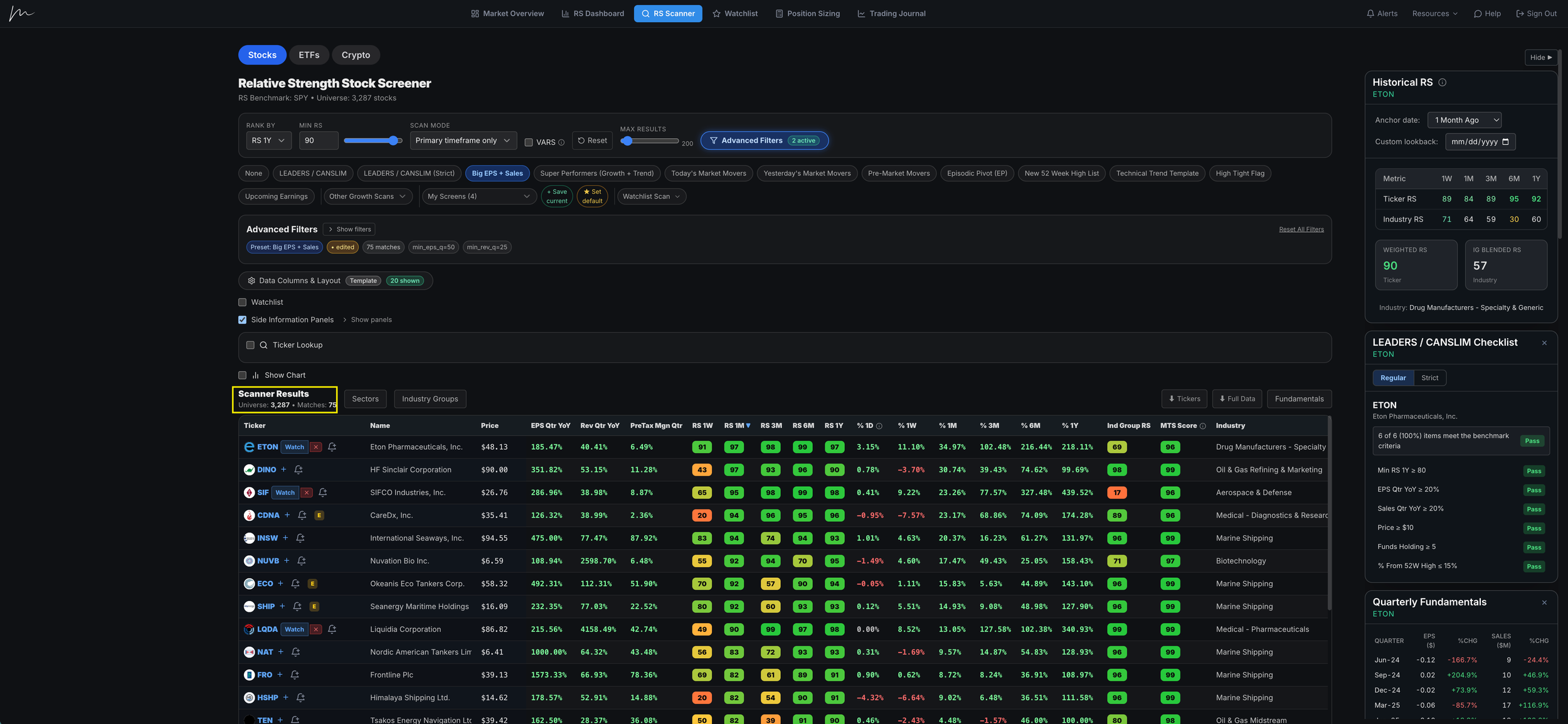Sort by the RS 1M column header
The image size is (1568, 724).
click(x=737, y=426)
